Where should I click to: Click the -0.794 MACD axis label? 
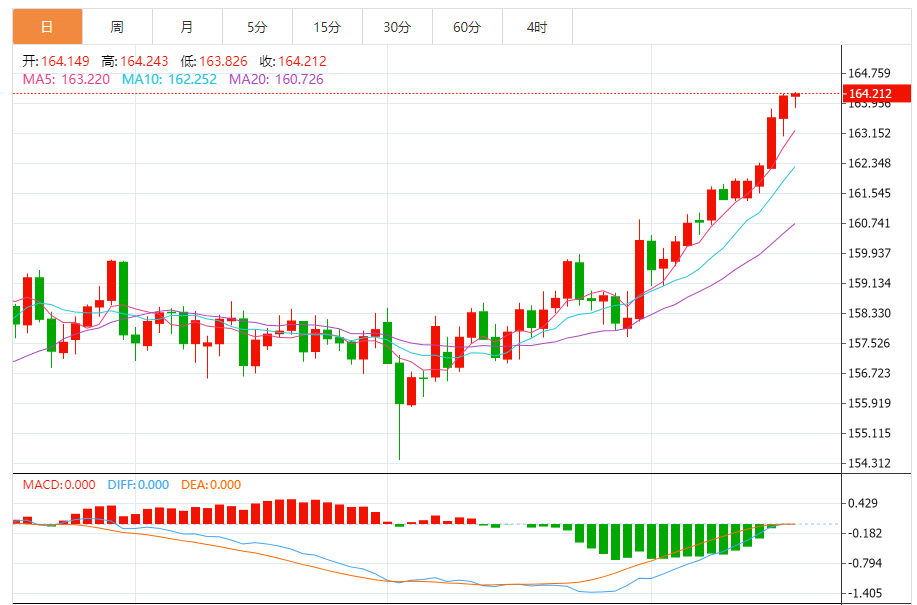[865, 563]
